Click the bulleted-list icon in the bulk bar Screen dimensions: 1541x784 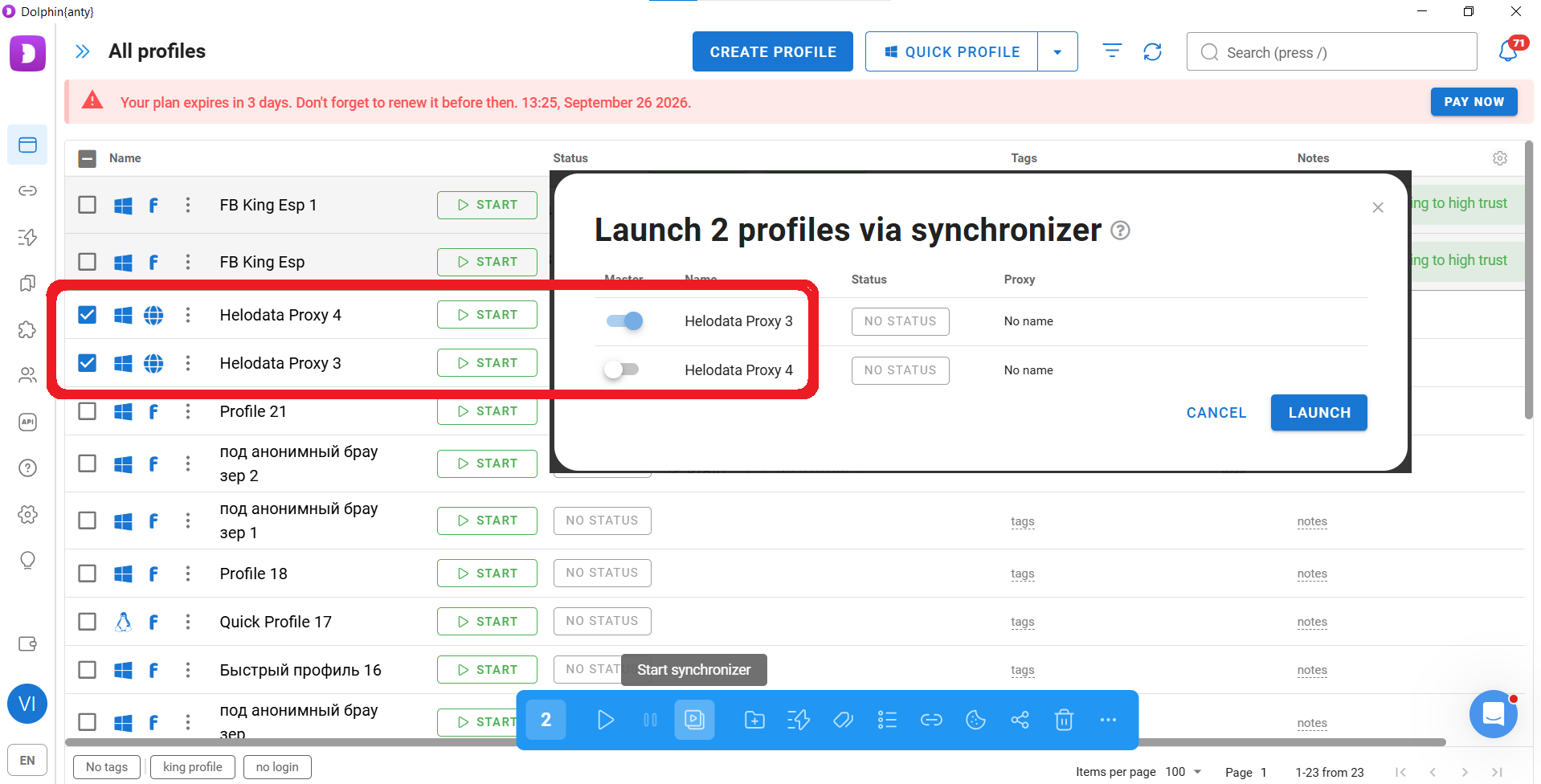tap(887, 720)
